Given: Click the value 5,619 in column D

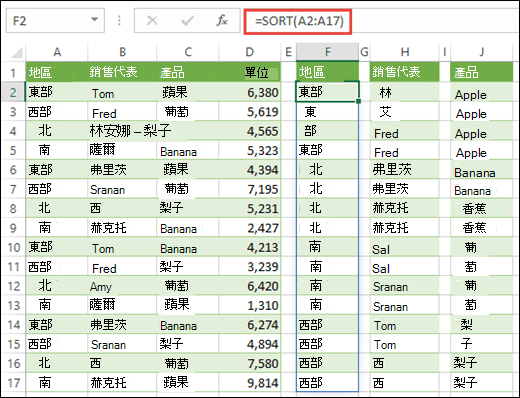Looking at the screenshot, I should pos(263,112).
